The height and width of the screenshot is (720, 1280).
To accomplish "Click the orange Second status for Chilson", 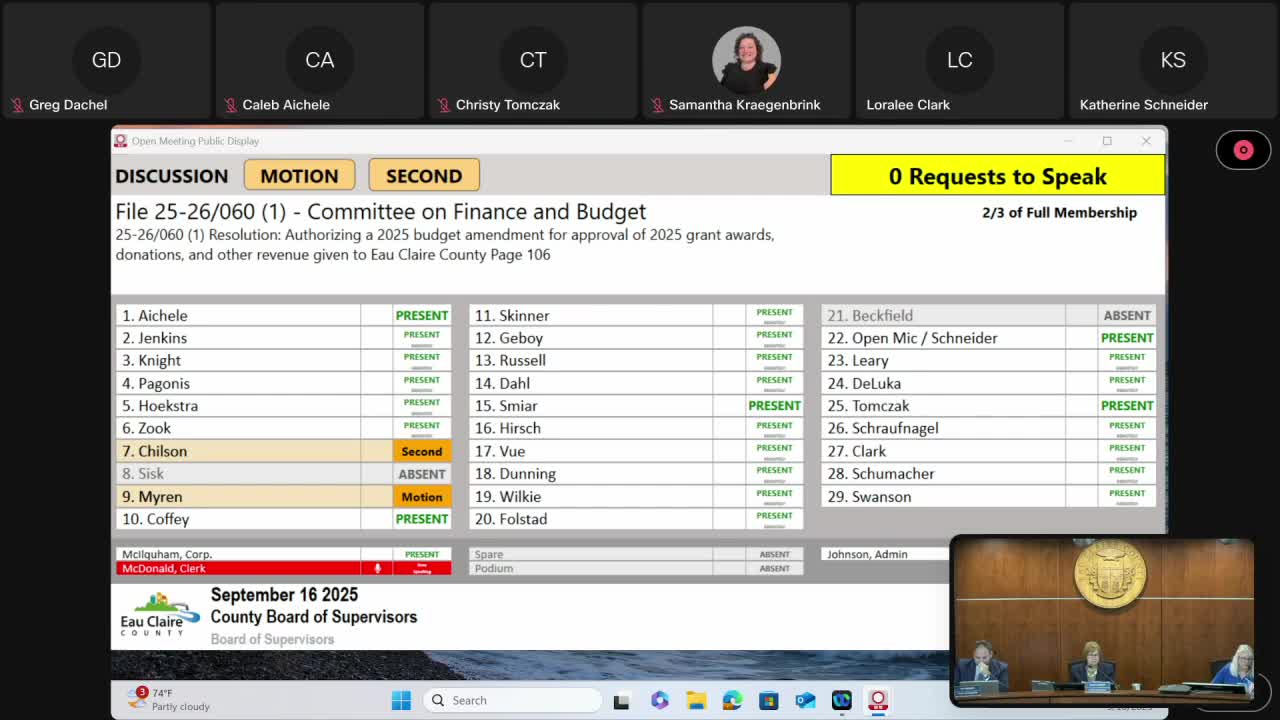I will click(422, 451).
